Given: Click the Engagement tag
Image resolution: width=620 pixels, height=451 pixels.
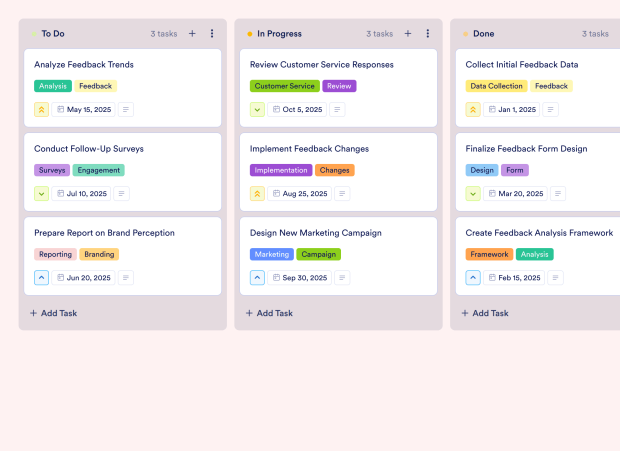Looking at the screenshot, I should pyautogui.click(x=98, y=170).
